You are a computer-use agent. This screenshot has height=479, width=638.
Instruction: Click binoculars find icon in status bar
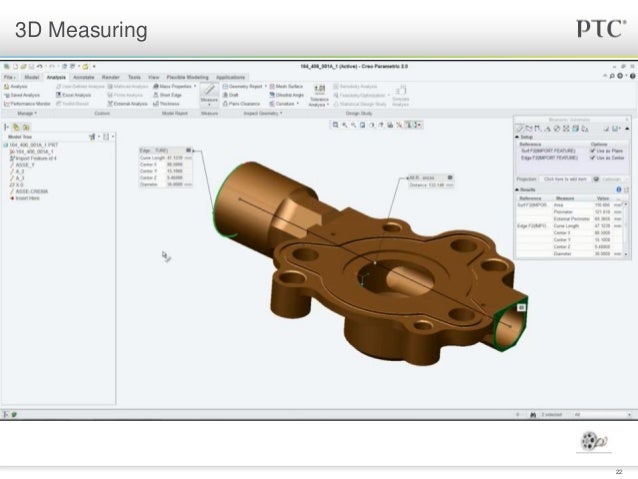(x=533, y=415)
